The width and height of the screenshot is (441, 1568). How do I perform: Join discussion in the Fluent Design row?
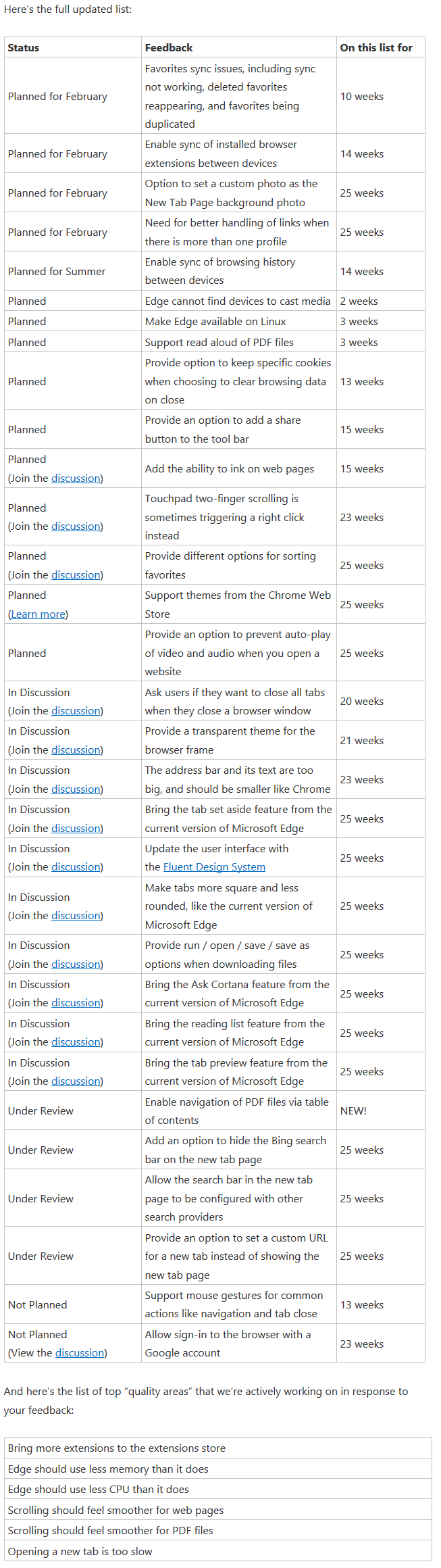[76, 867]
